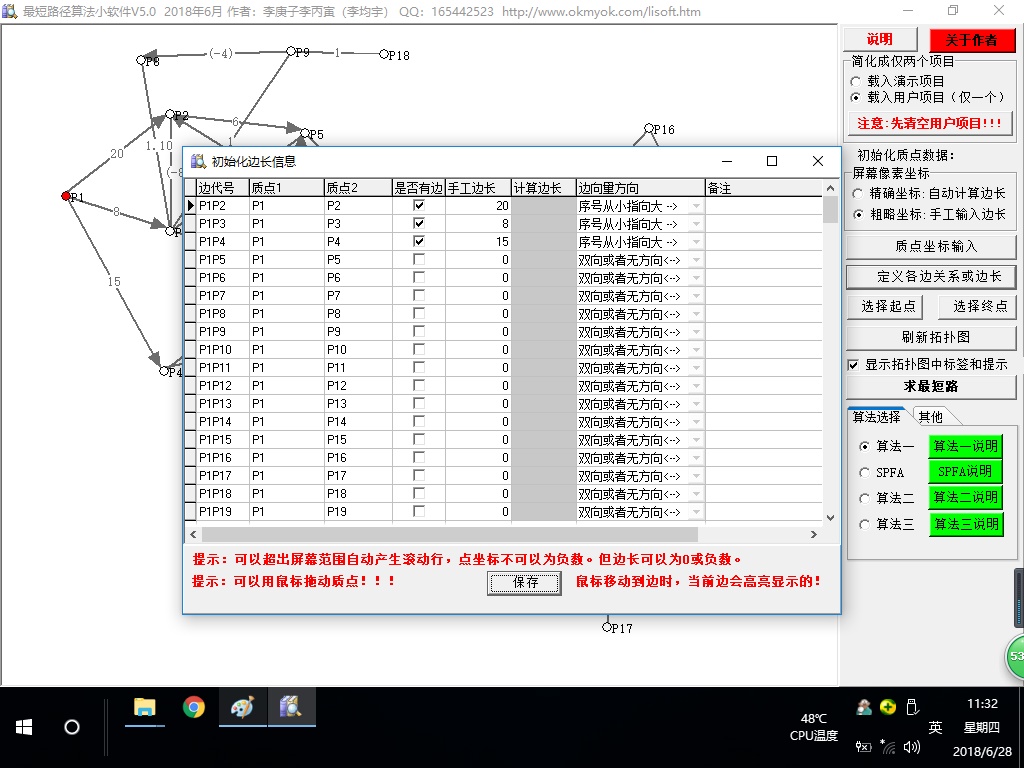Uncheck the P1P3 edge-exists checkbox
Viewport: 1024px width, 768px height.
coord(419,223)
